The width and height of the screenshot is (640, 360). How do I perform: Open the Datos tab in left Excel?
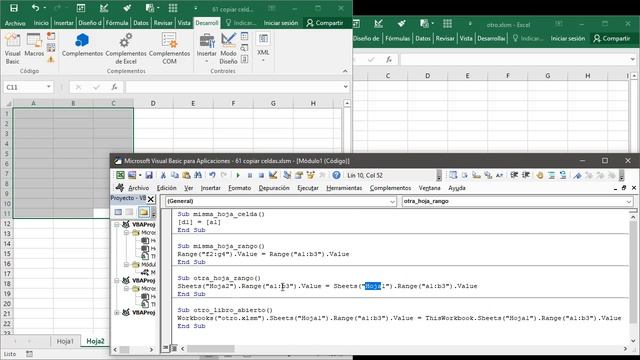coord(141,23)
